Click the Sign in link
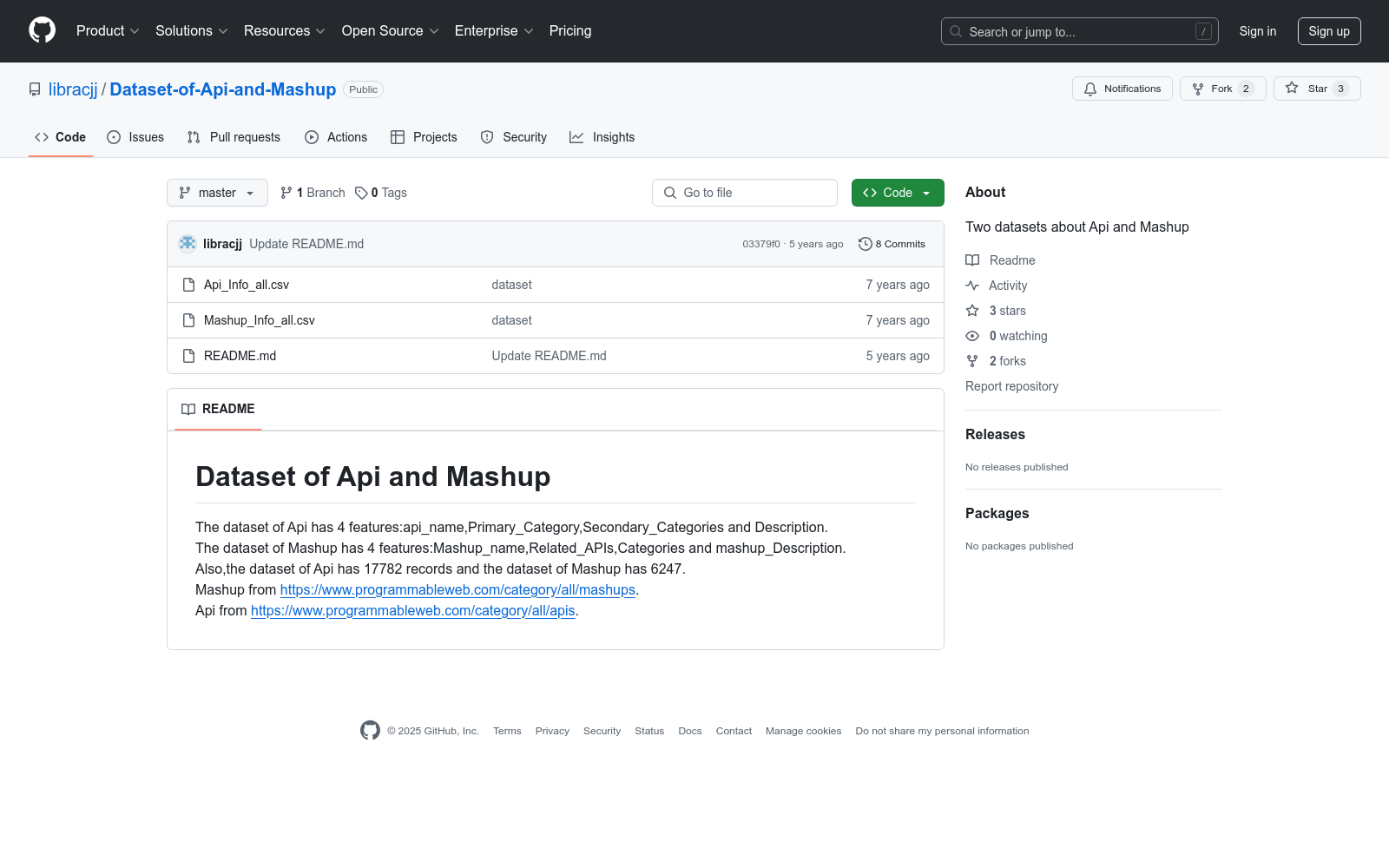 point(1258,31)
